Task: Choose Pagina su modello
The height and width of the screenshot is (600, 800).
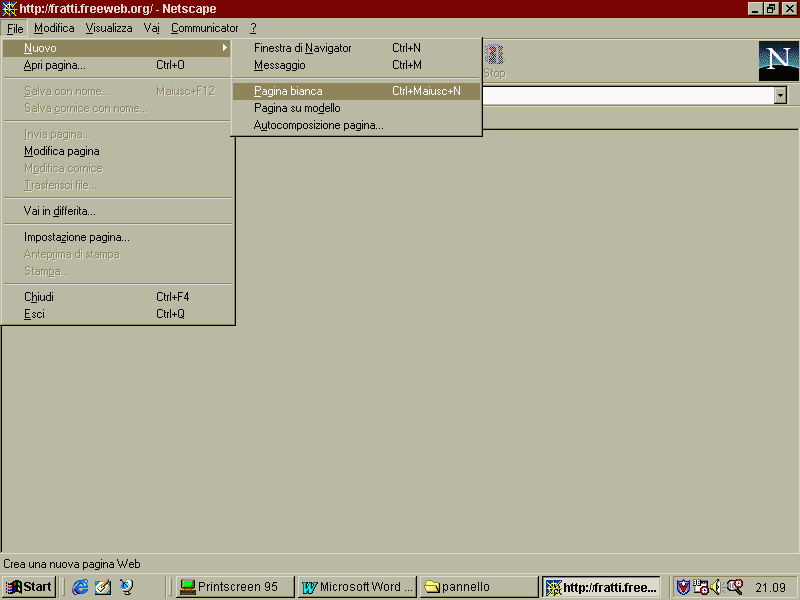Action: point(357,108)
